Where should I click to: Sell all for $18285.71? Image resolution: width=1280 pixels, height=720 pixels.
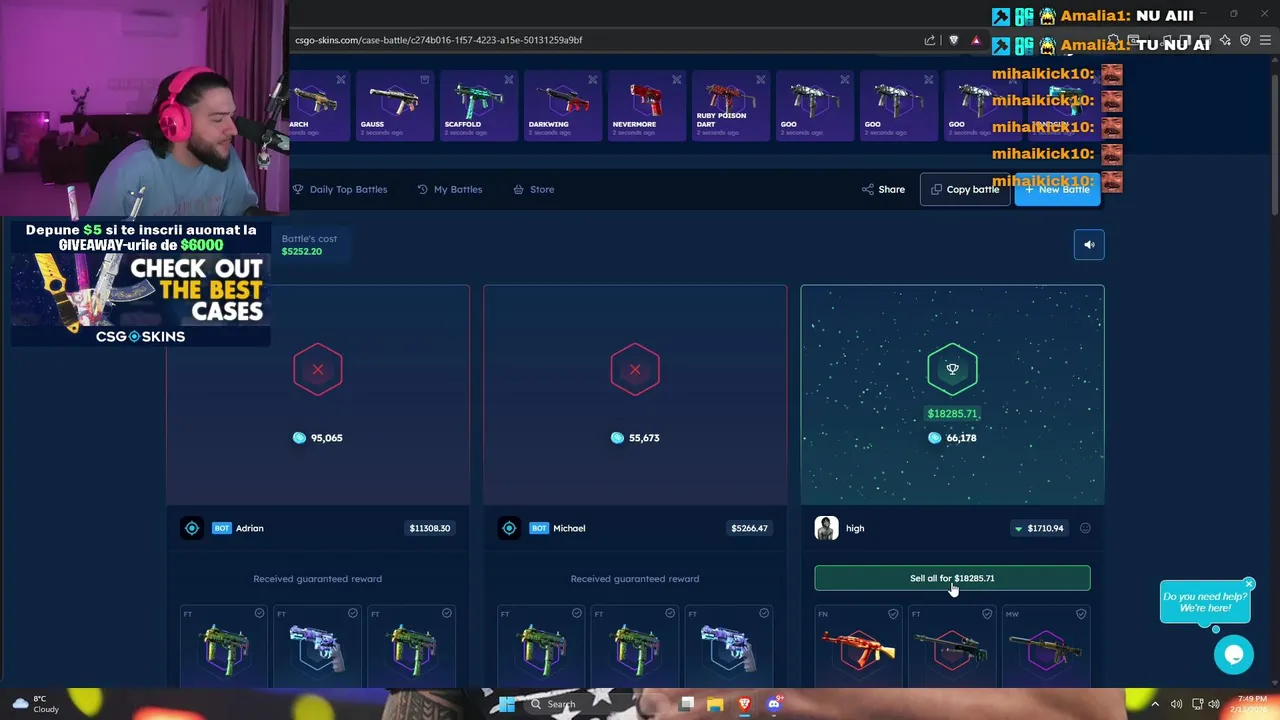952,578
